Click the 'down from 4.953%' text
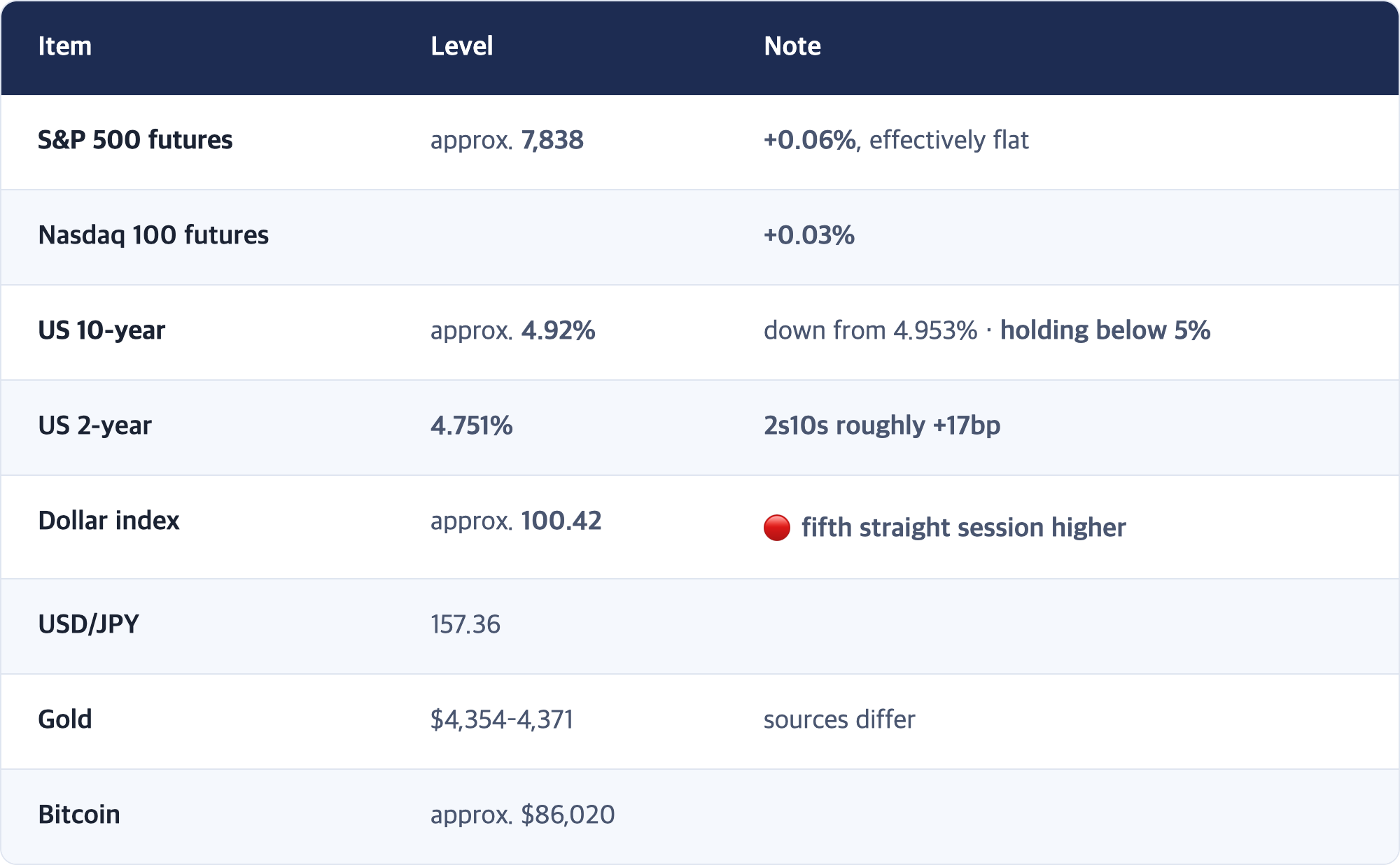The image size is (1400, 865). [870, 330]
